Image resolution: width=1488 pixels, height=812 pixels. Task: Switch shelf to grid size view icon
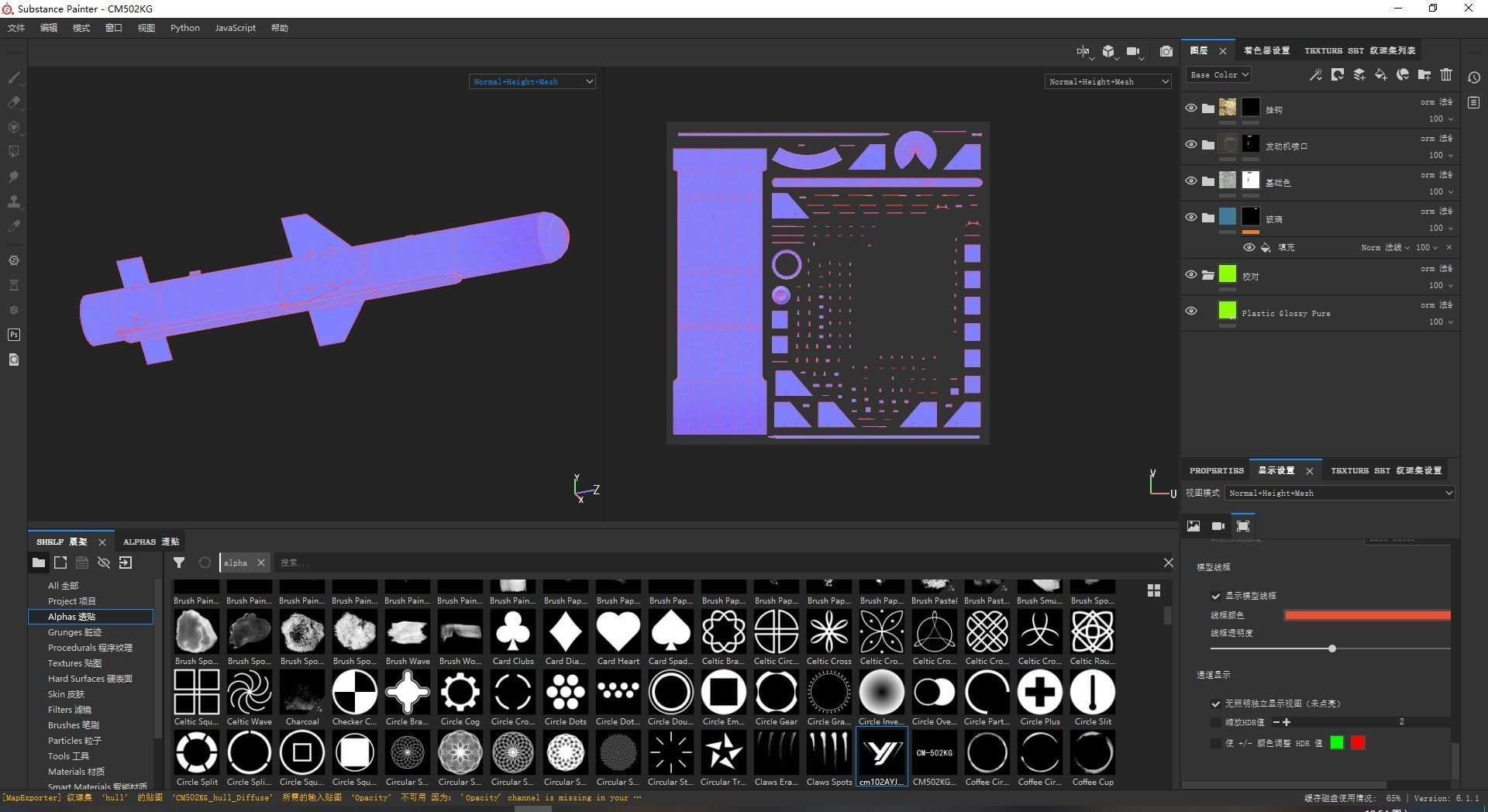(x=1154, y=590)
